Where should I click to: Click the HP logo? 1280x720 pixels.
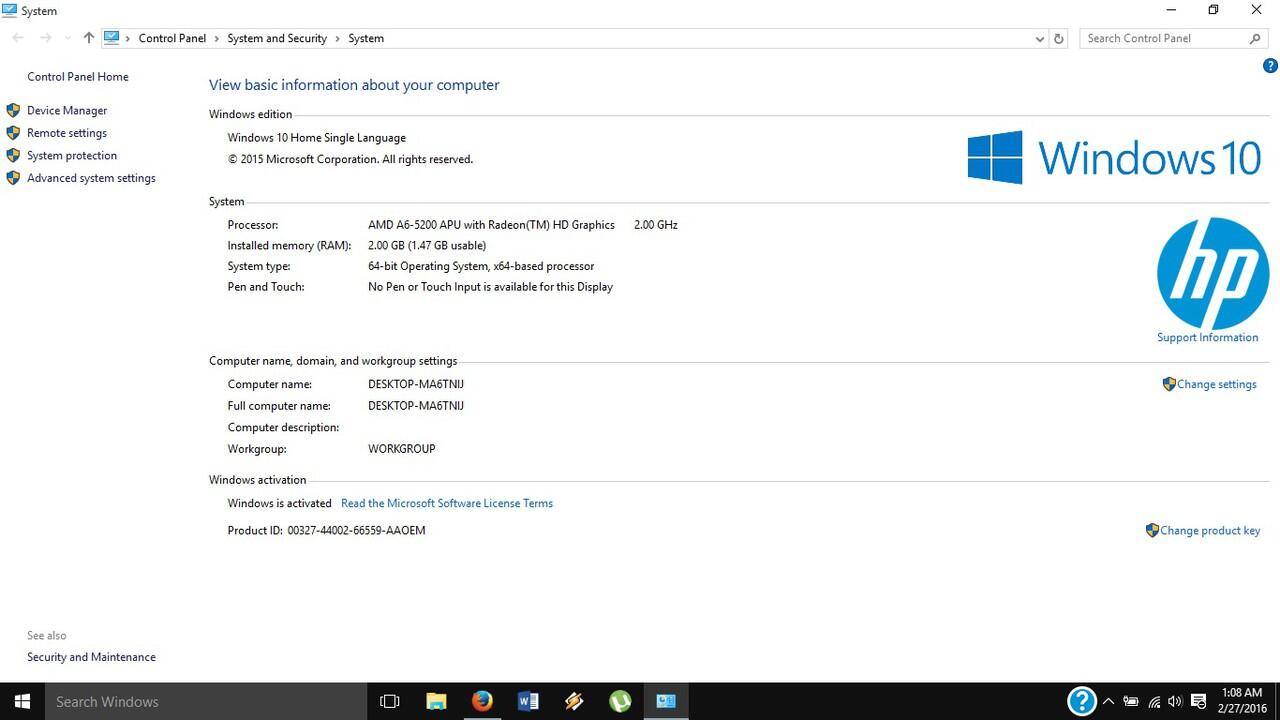tap(1213, 273)
